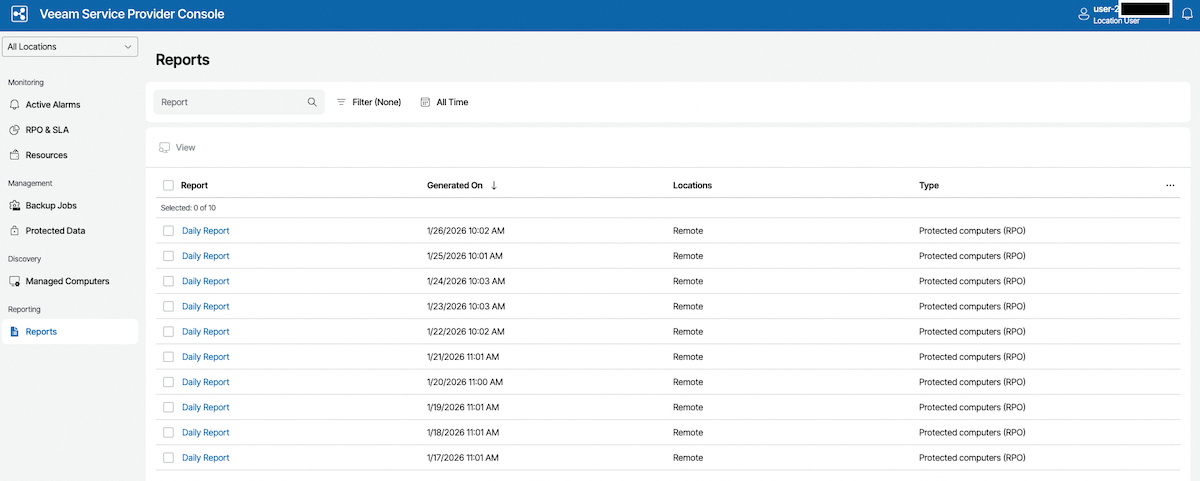The height and width of the screenshot is (481, 1200).
Task: Click the View icon in toolbar
Action: coord(164,148)
